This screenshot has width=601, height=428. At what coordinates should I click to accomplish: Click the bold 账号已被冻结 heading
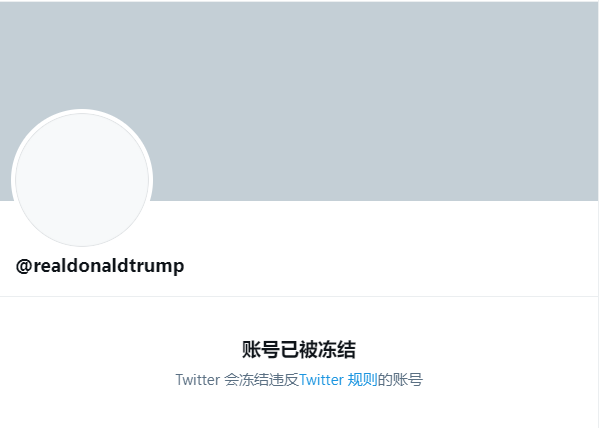pyautogui.click(x=299, y=349)
